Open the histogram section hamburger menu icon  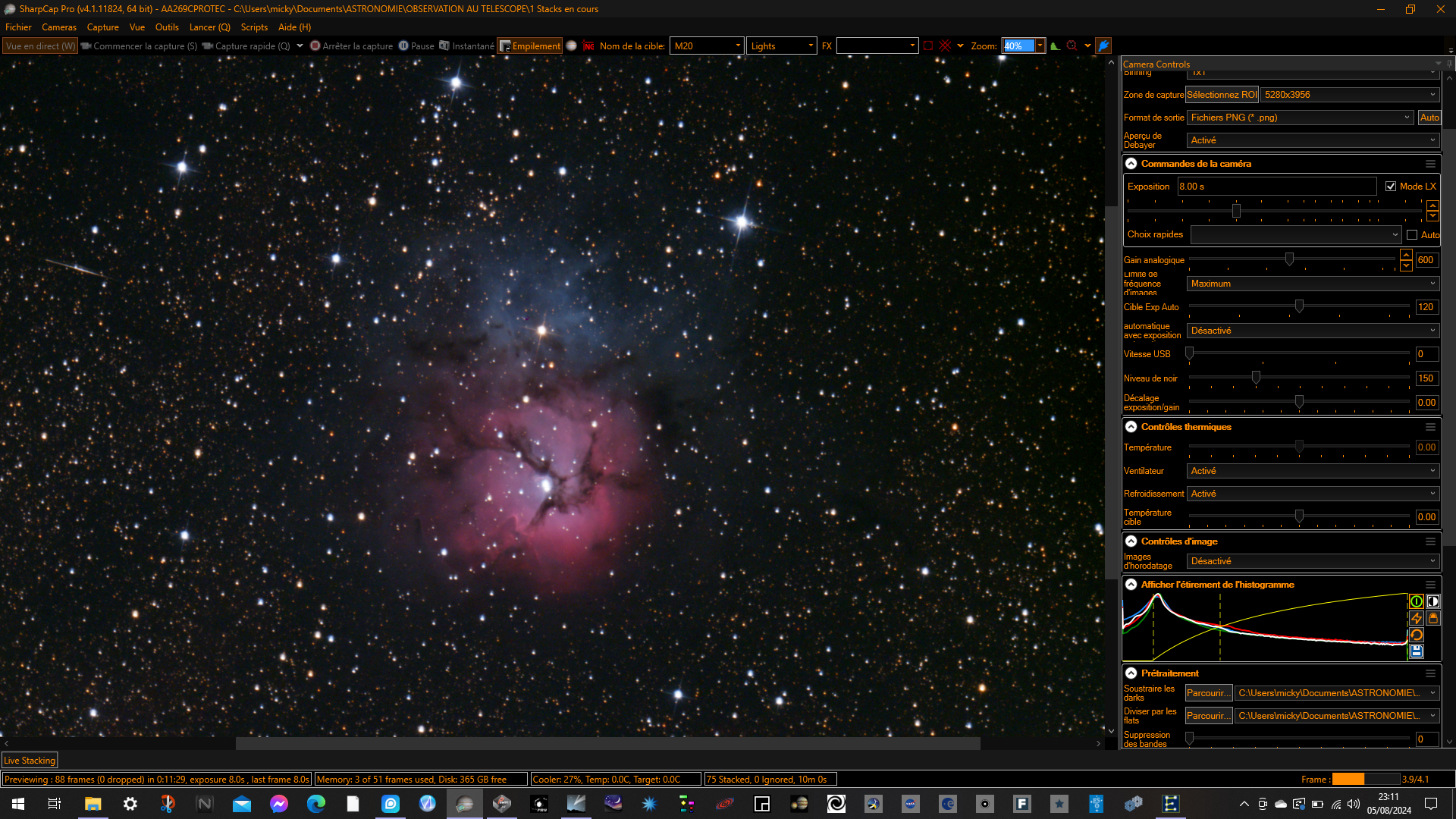point(1430,585)
